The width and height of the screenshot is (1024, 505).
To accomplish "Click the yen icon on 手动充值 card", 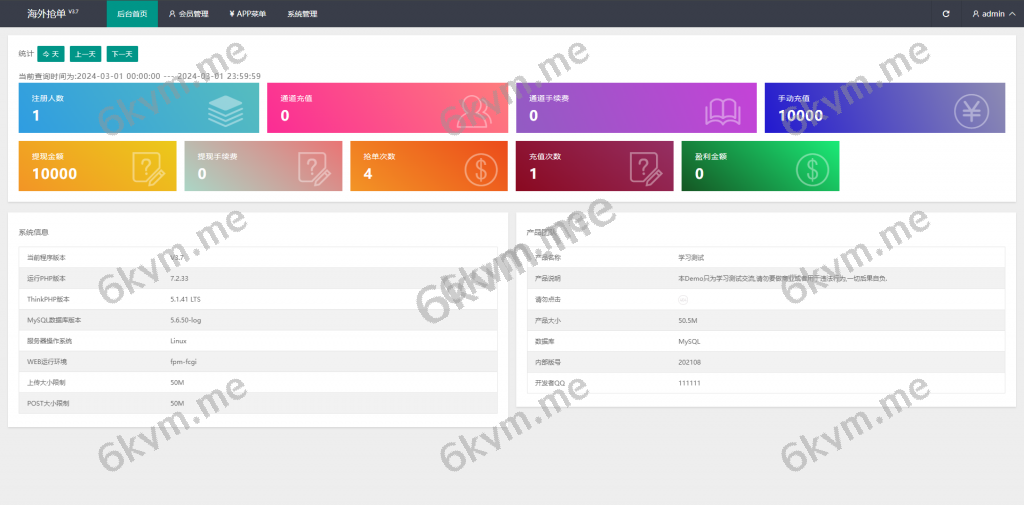I will [x=970, y=109].
